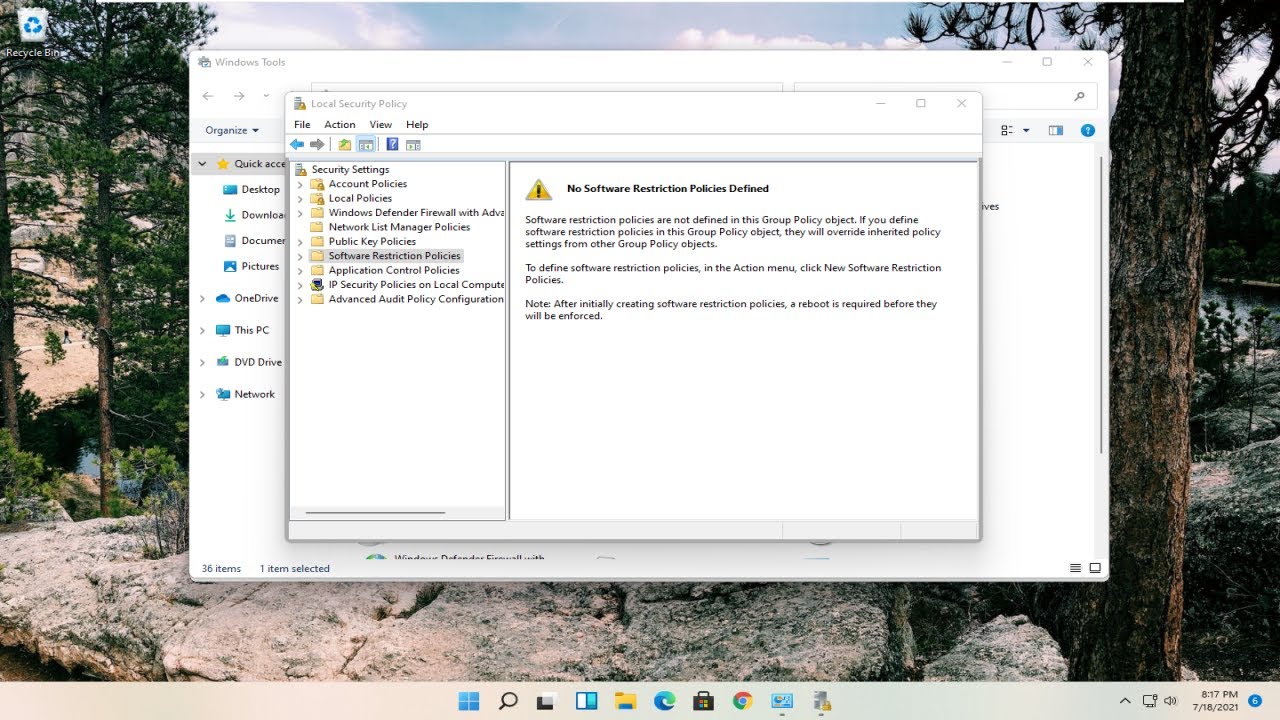Click the console tree horizontal scrollbar
The height and width of the screenshot is (720, 1280).
click(375, 513)
